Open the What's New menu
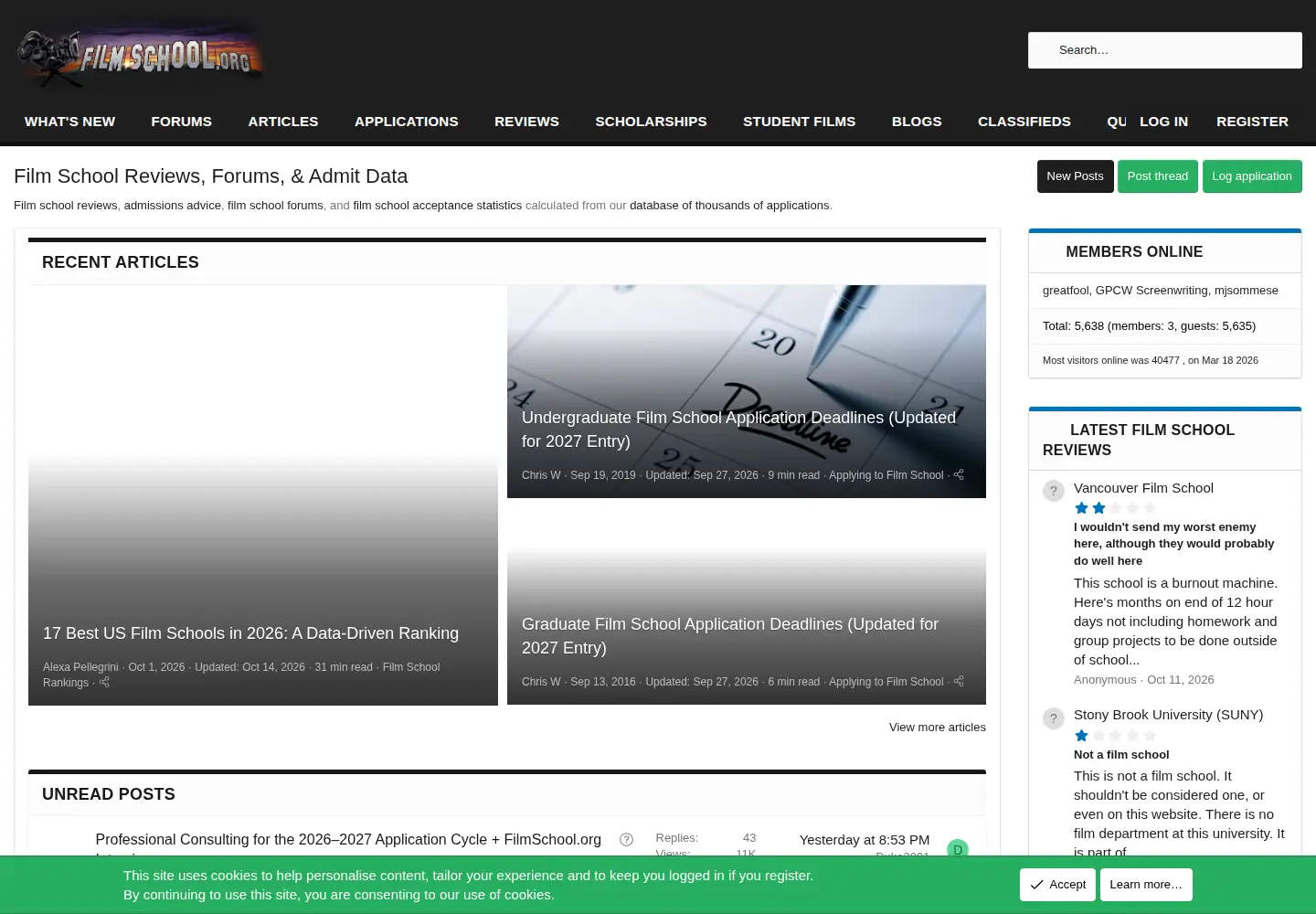Screen dimensions: 1316x914 click(x=69, y=122)
